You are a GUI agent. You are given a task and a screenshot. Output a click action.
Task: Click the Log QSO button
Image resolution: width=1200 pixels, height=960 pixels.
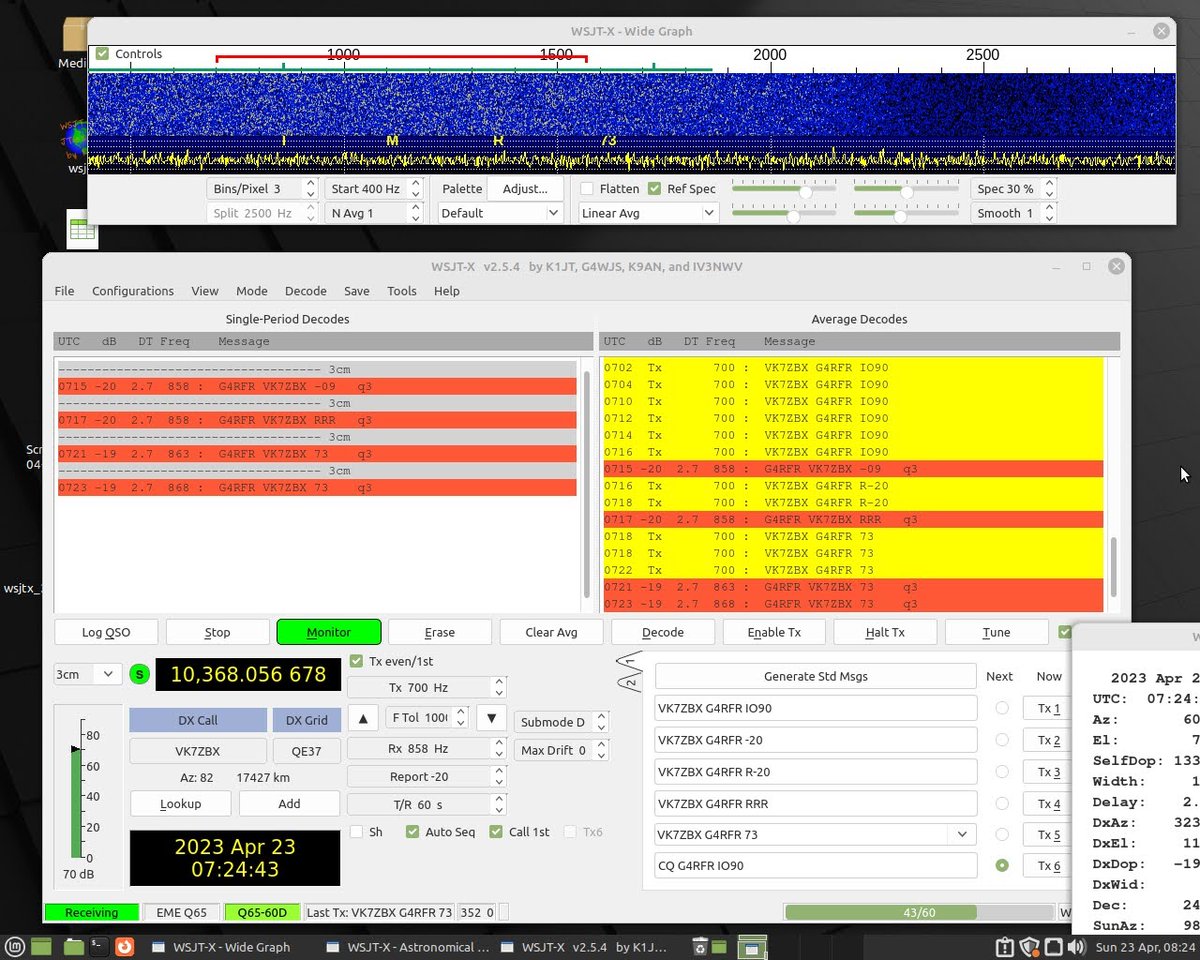tap(105, 632)
